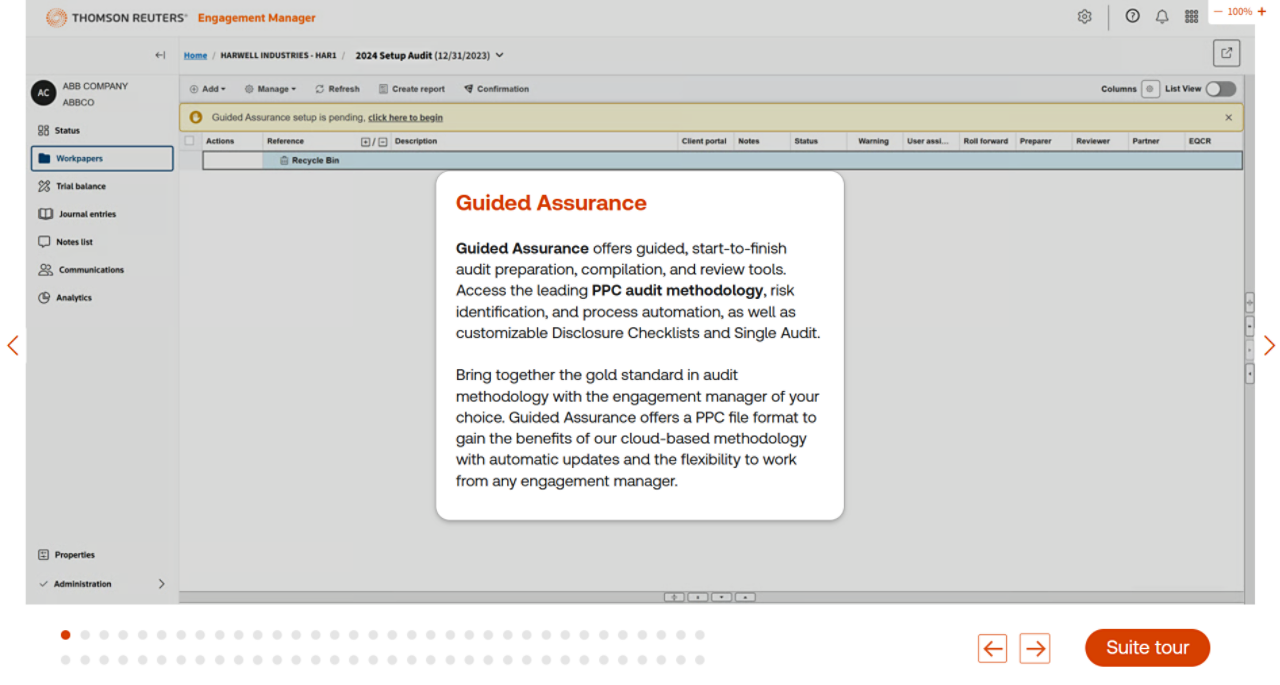Image resolution: width=1280 pixels, height=685 pixels.
Task: Open the settings gear icon
Action: pyautogui.click(x=1084, y=17)
